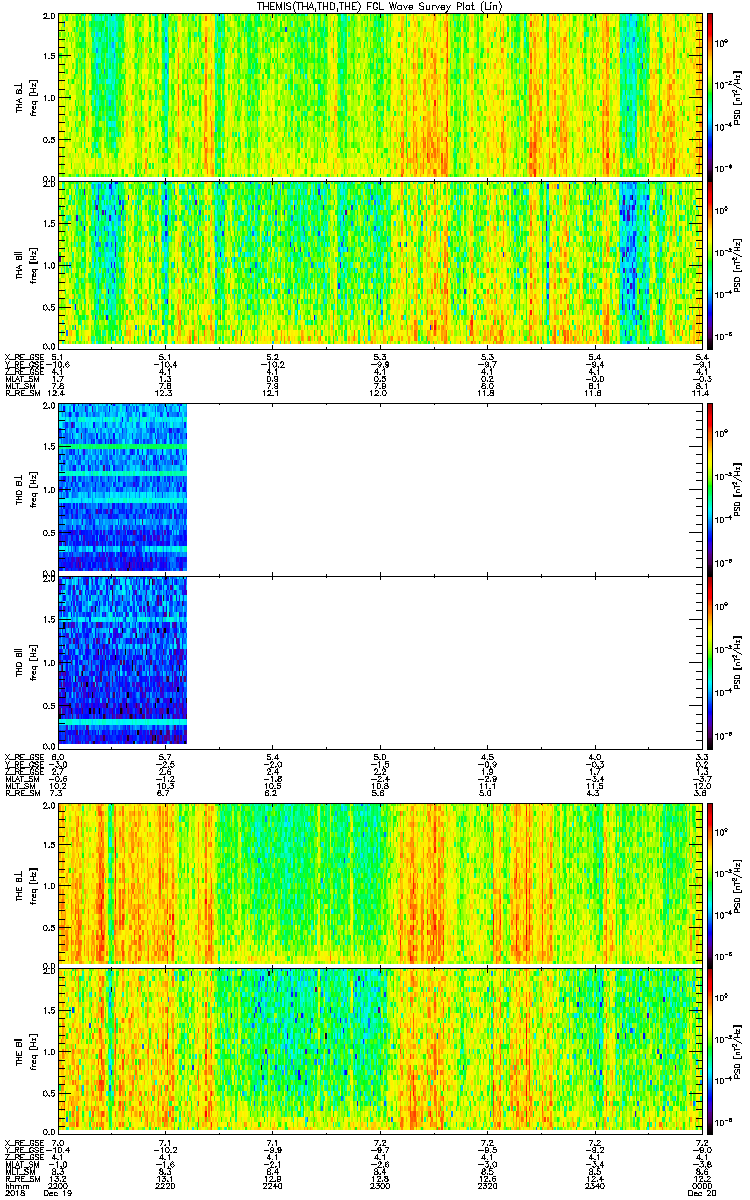Click inside the THA B-parallel spectrogram panel
The width and height of the screenshot is (750, 1200).
(381, 263)
